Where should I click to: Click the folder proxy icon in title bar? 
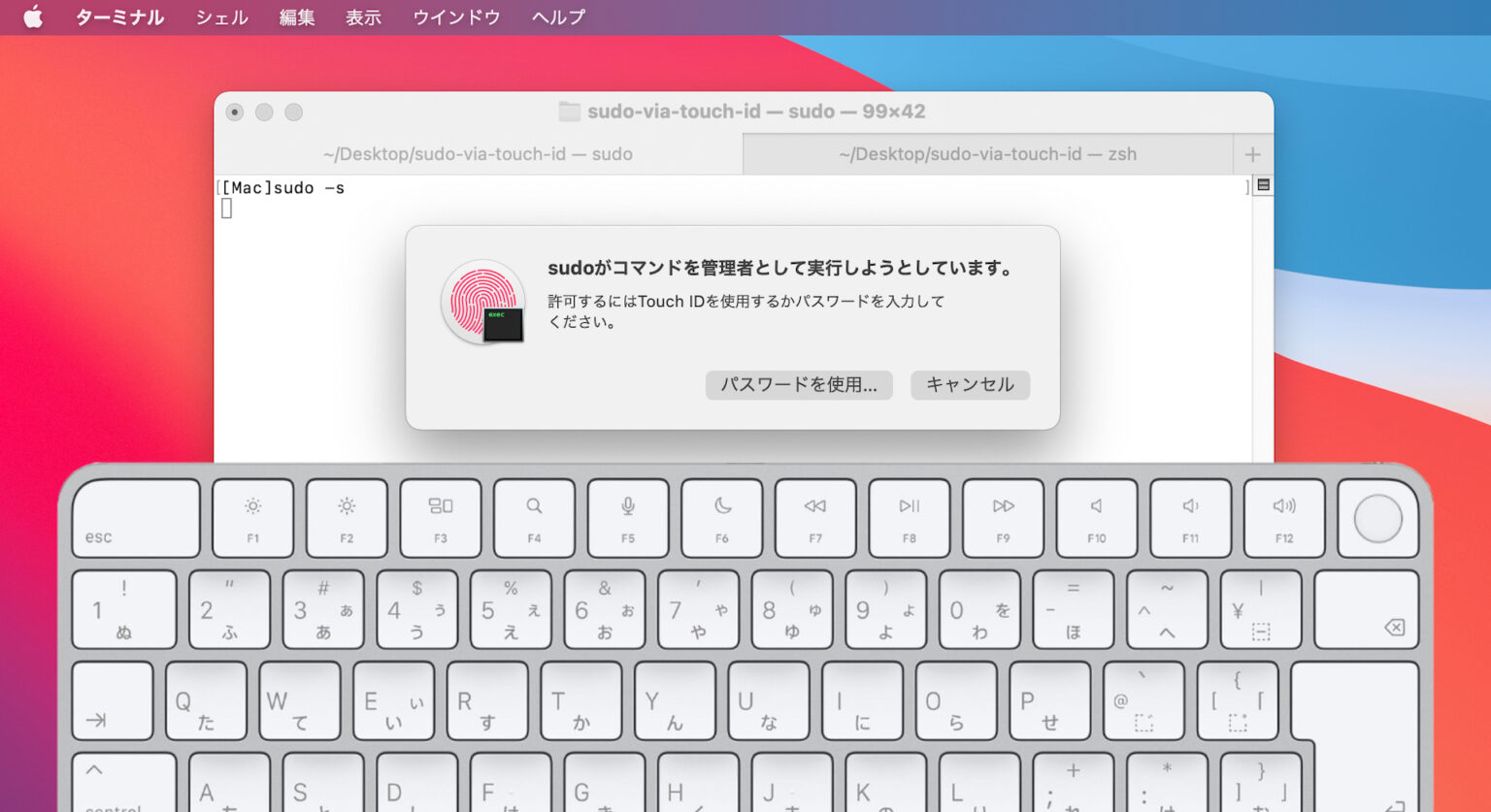tap(570, 112)
